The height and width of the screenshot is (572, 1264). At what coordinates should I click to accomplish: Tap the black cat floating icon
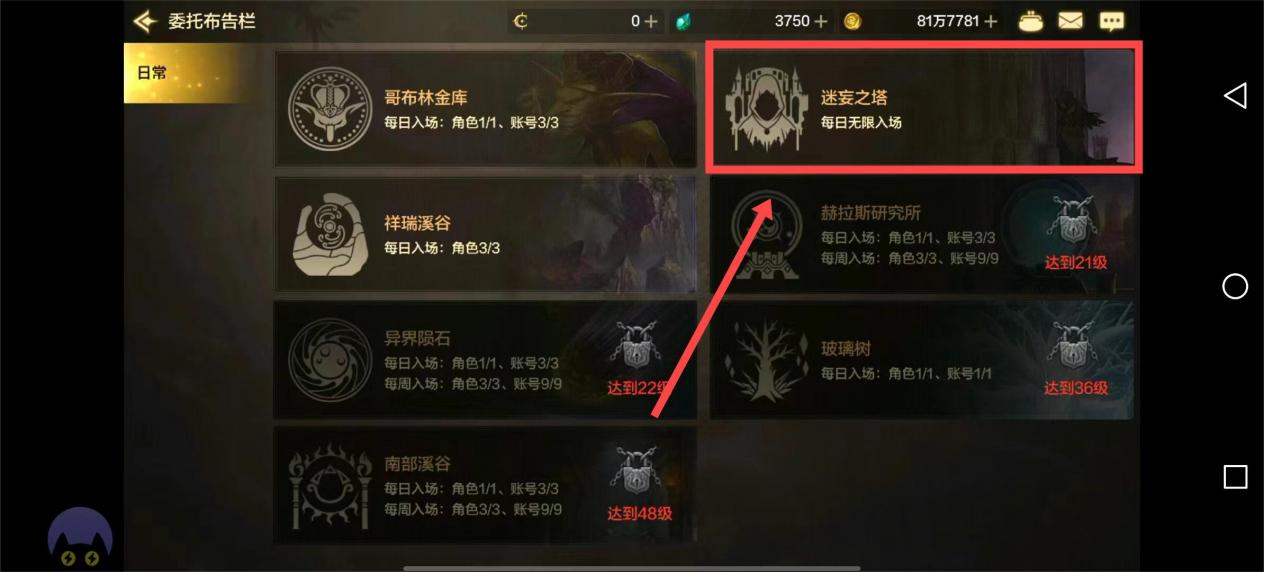point(80,540)
